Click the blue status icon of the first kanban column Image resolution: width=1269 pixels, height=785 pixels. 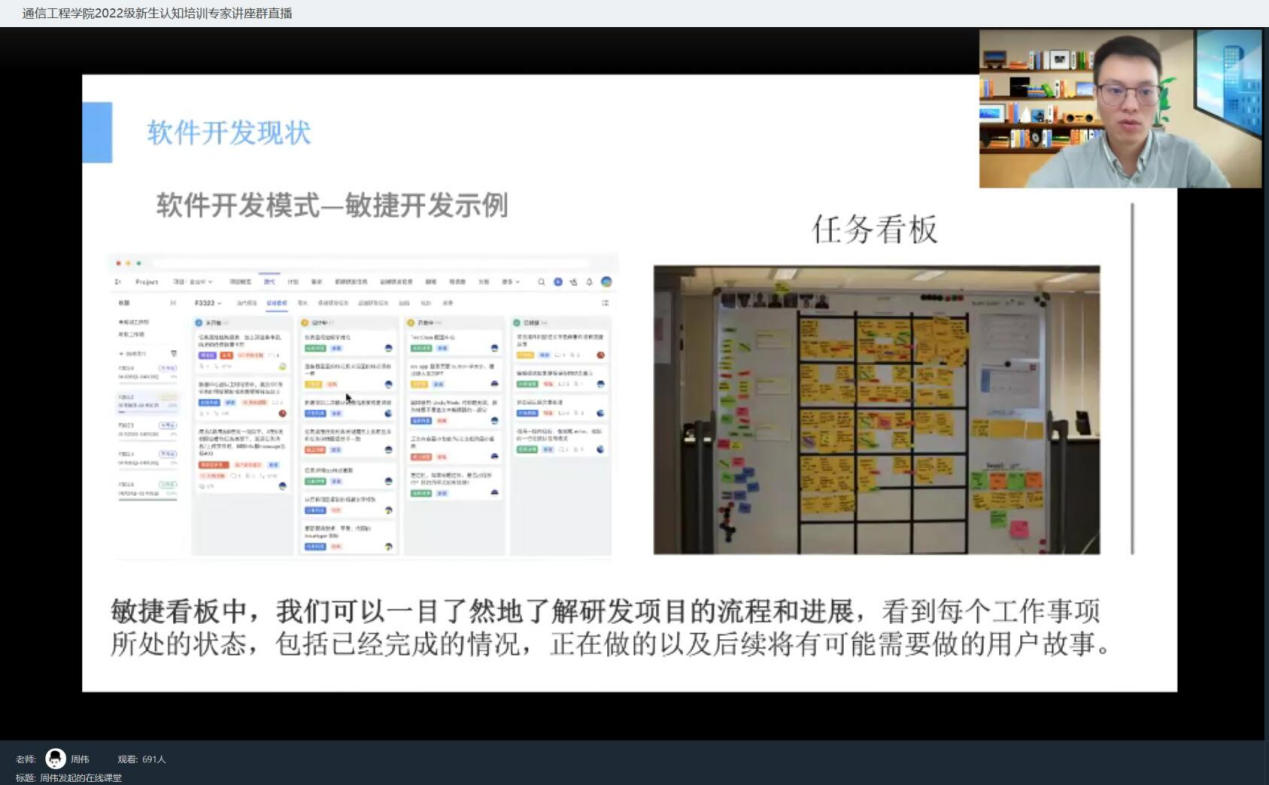tap(200, 323)
